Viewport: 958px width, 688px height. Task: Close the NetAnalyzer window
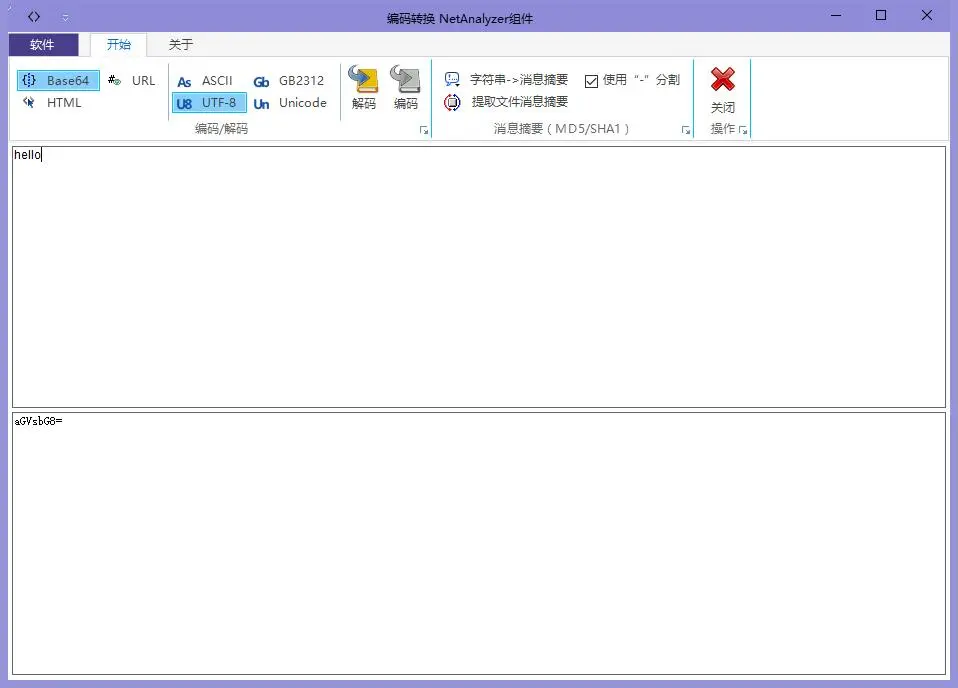[926, 15]
